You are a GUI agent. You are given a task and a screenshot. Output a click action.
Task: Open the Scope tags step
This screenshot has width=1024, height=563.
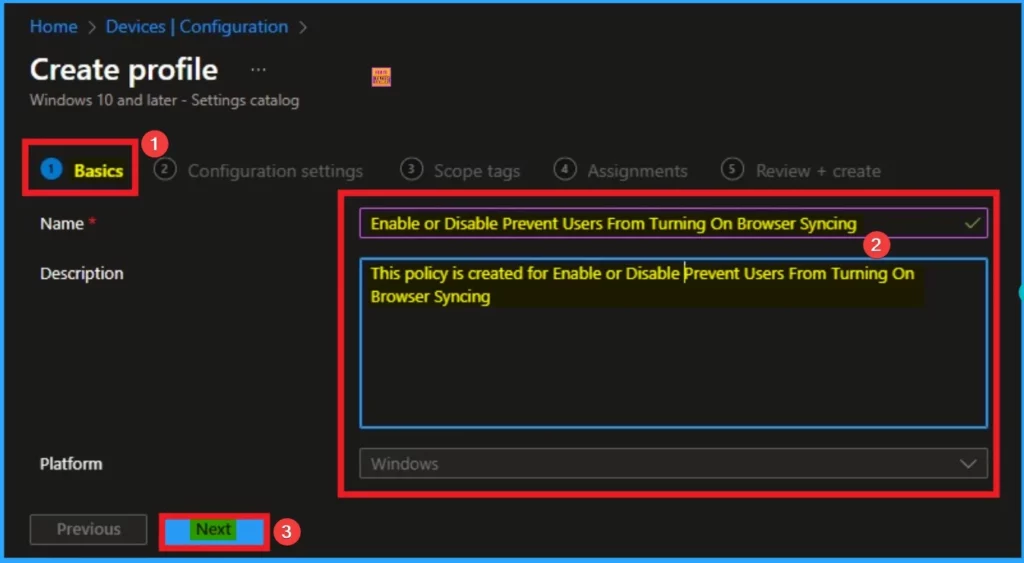click(x=460, y=170)
